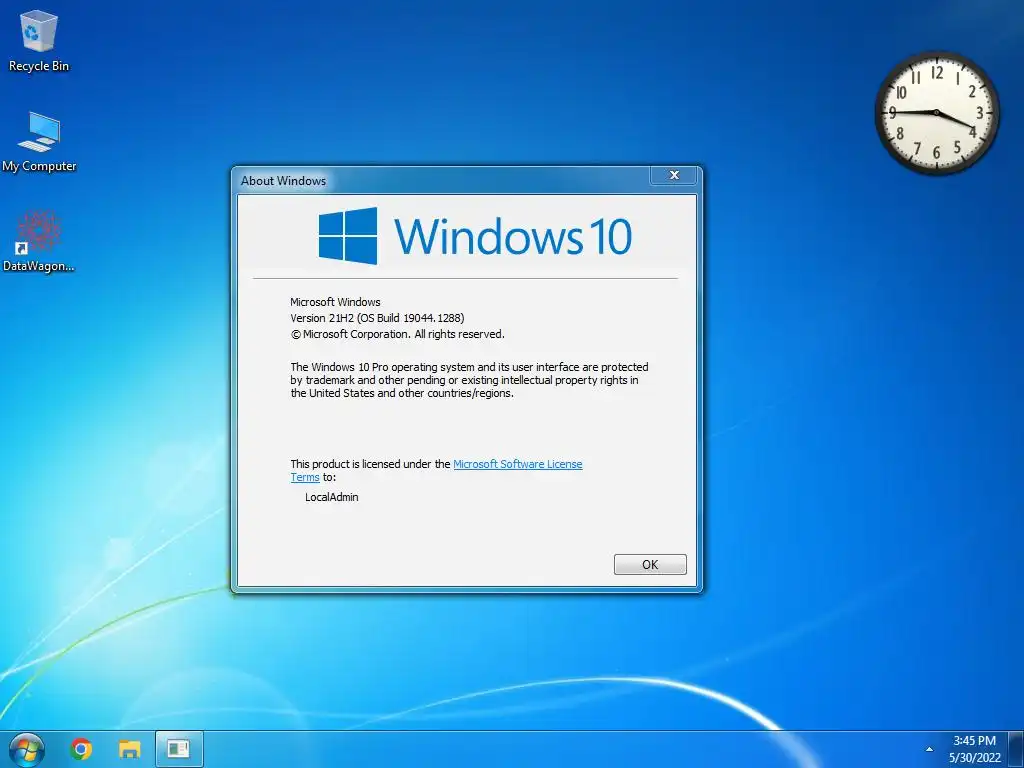Show hidden system tray icons
This screenshot has width=1024, height=768.
click(929, 749)
